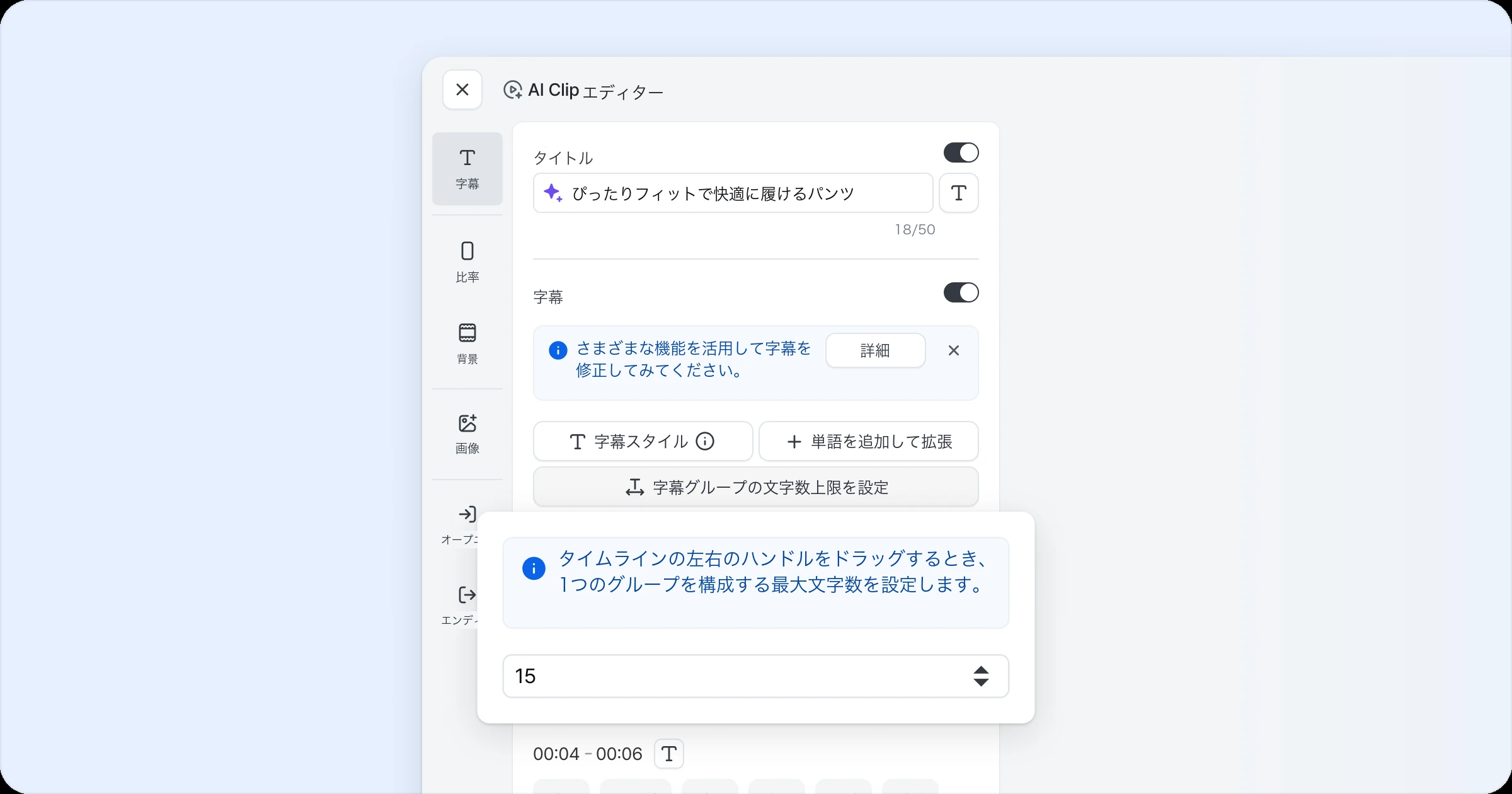Image resolution: width=1512 pixels, height=794 pixels.
Task: Click the character limit number field showing 15
Action: tap(755, 676)
